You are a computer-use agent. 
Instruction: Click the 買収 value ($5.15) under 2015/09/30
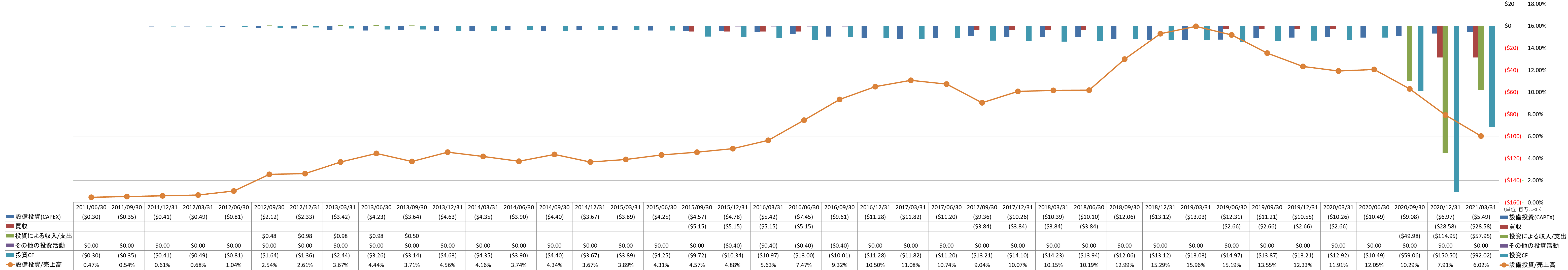tap(697, 226)
